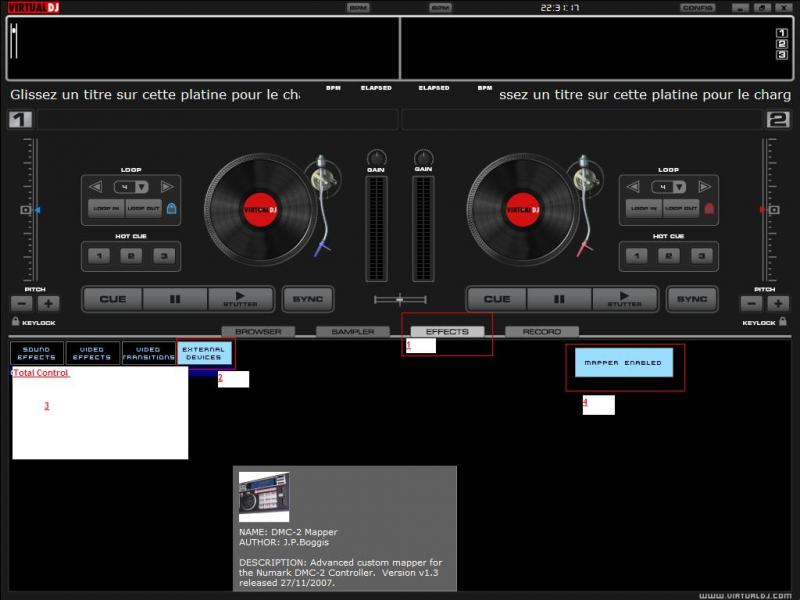
Task: Click the left deck pitch minus button
Action: [x=22, y=303]
